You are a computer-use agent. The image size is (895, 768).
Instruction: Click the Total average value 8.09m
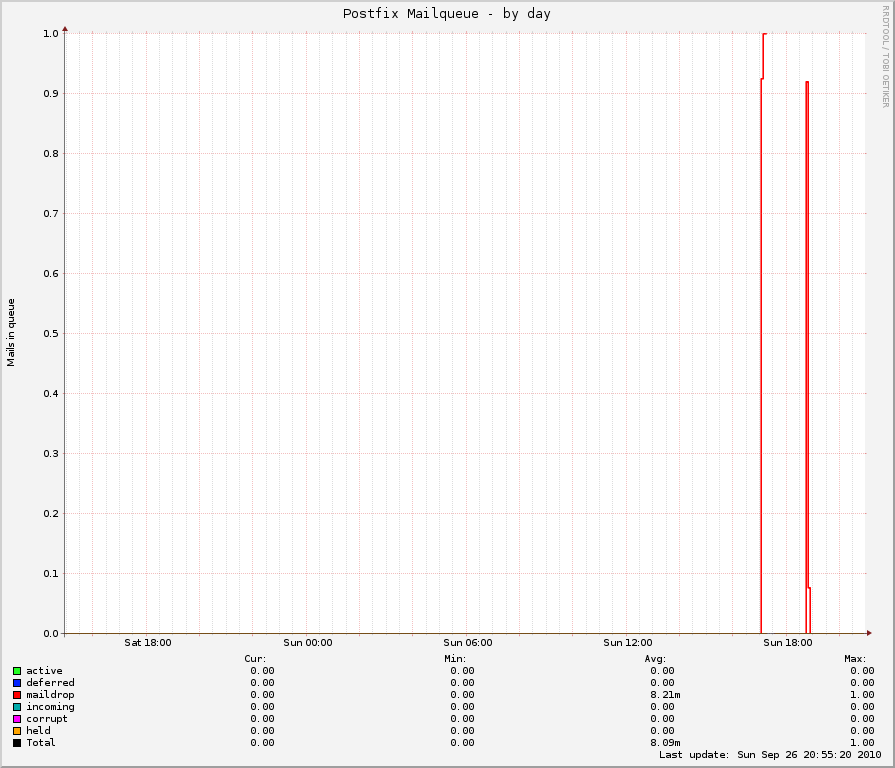(x=666, y=743)
